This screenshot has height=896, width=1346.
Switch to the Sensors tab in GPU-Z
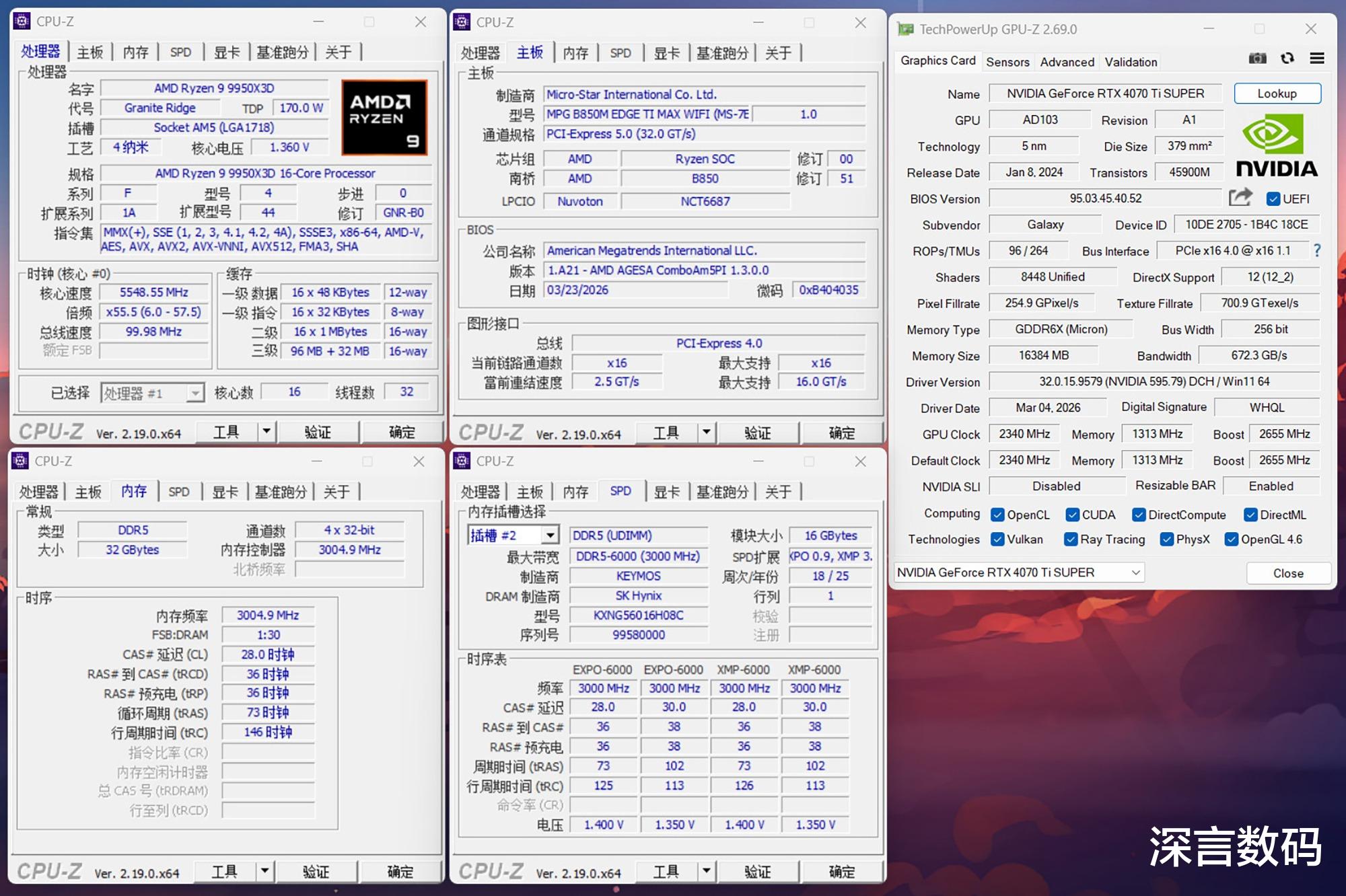(x=1007, y=62)
